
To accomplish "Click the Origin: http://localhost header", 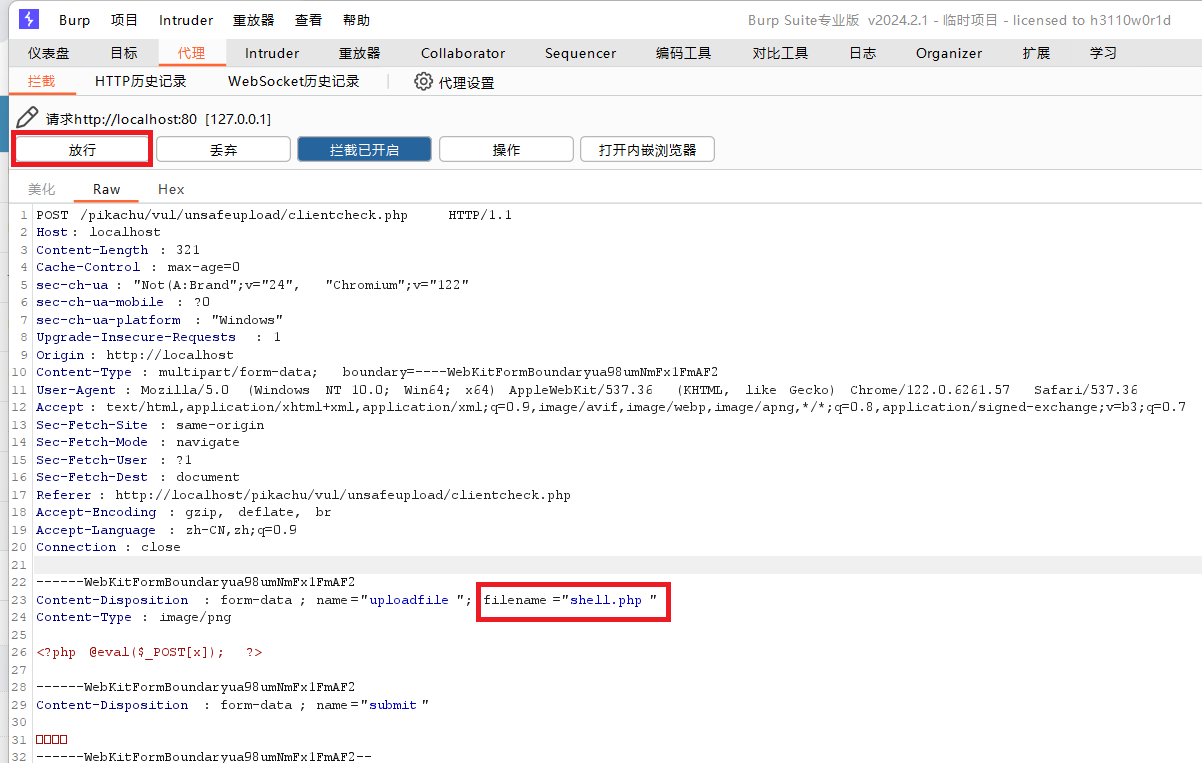I will pos(135,355).
